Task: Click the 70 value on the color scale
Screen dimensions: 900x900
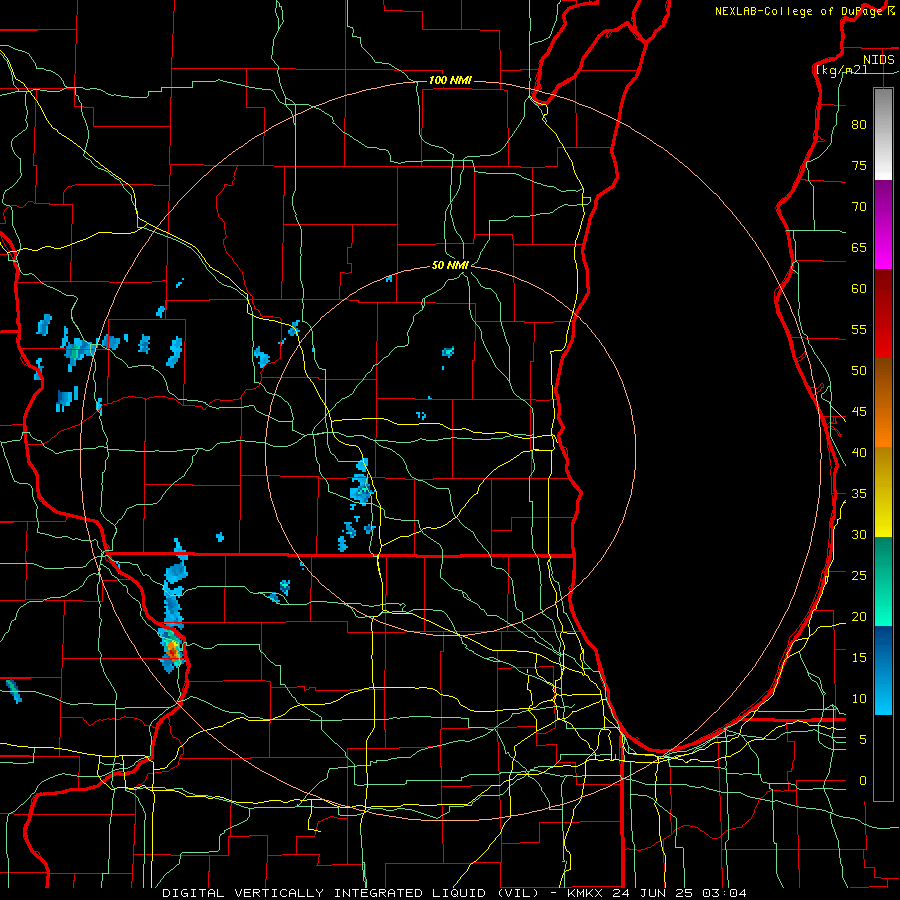Action: click(859, 207)
